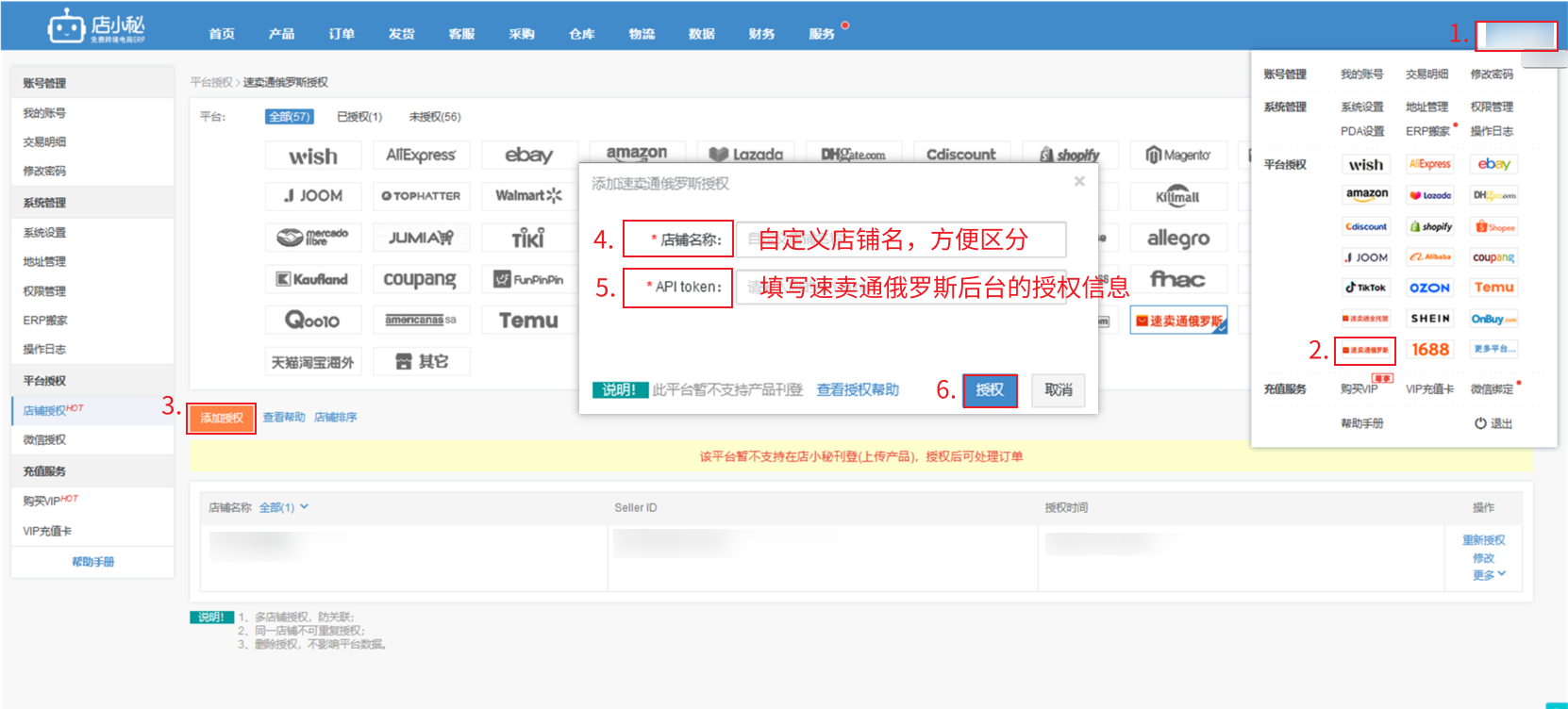Click the 重新授权 link in table row
The image size is (1568, 709).
coord(1484,540)
